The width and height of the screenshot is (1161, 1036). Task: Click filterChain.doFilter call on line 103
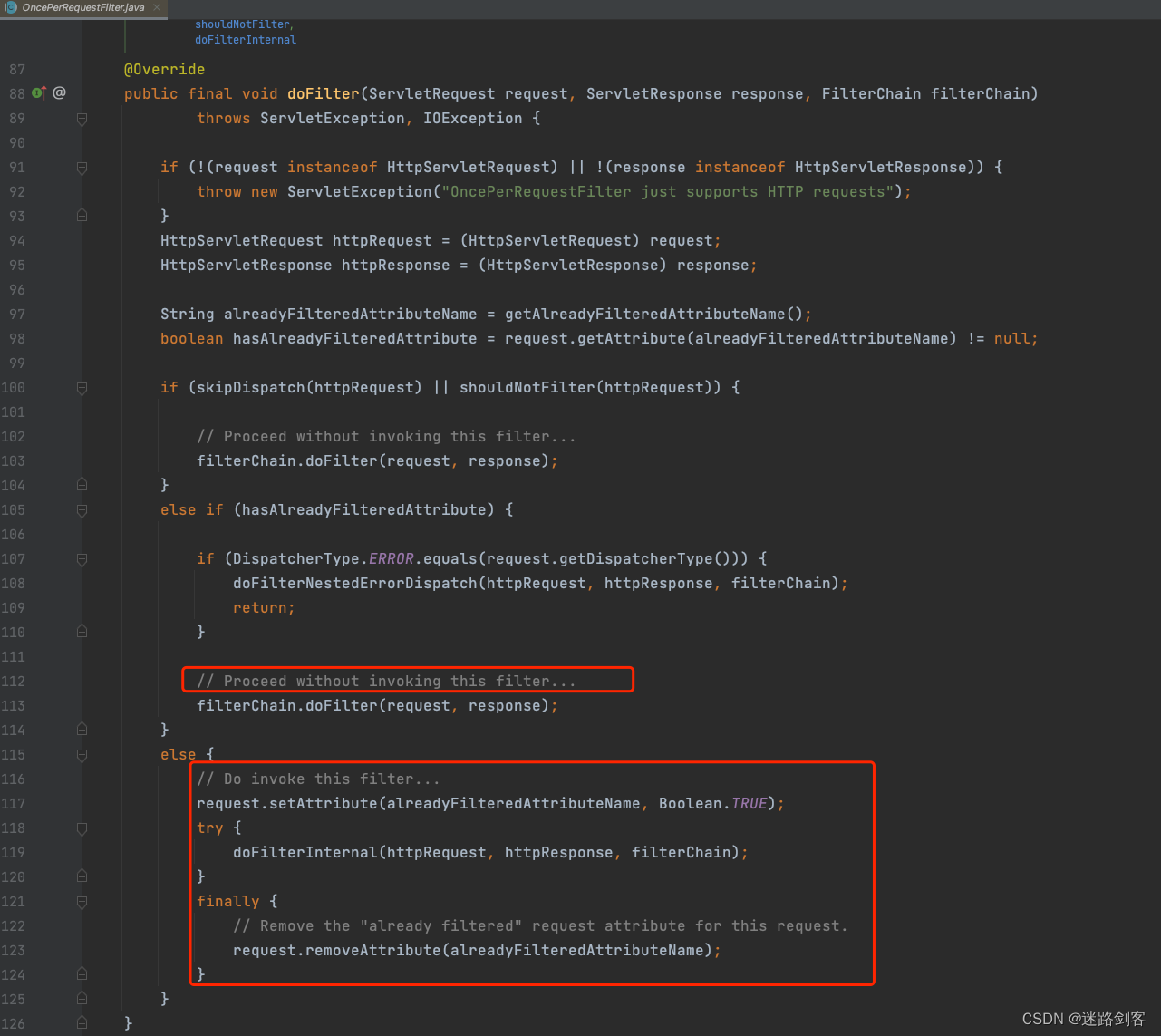click(x=372, y=460)
